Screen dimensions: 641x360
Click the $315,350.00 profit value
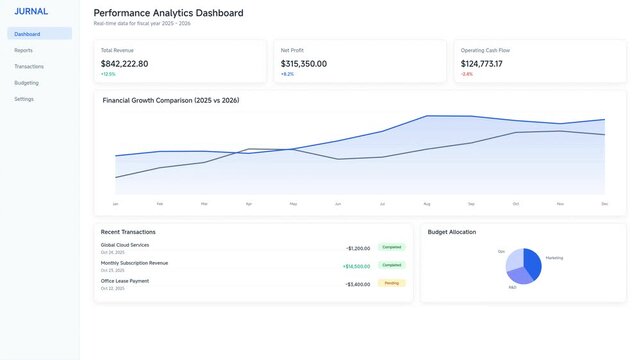304,64
